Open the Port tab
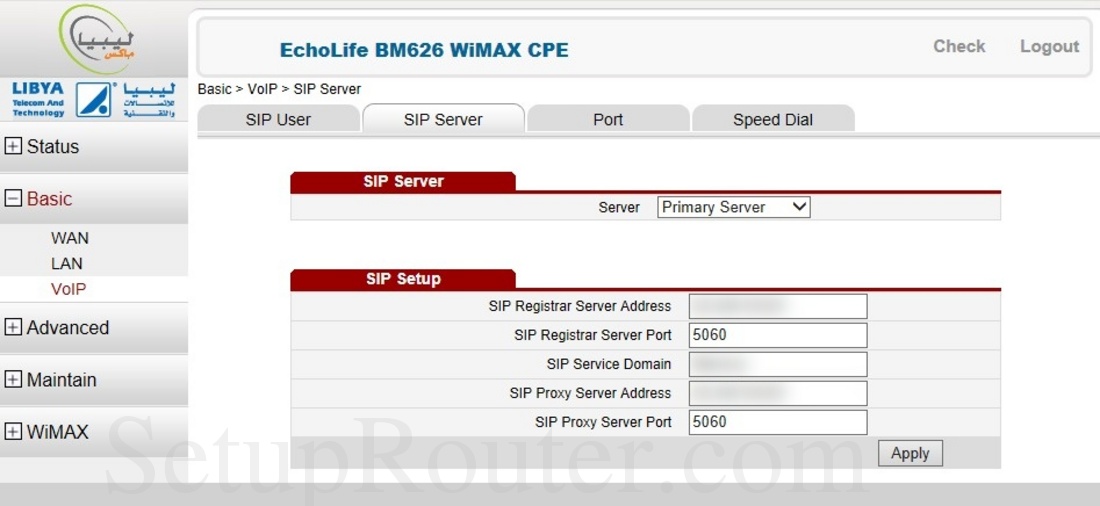 tap(608, 119)
